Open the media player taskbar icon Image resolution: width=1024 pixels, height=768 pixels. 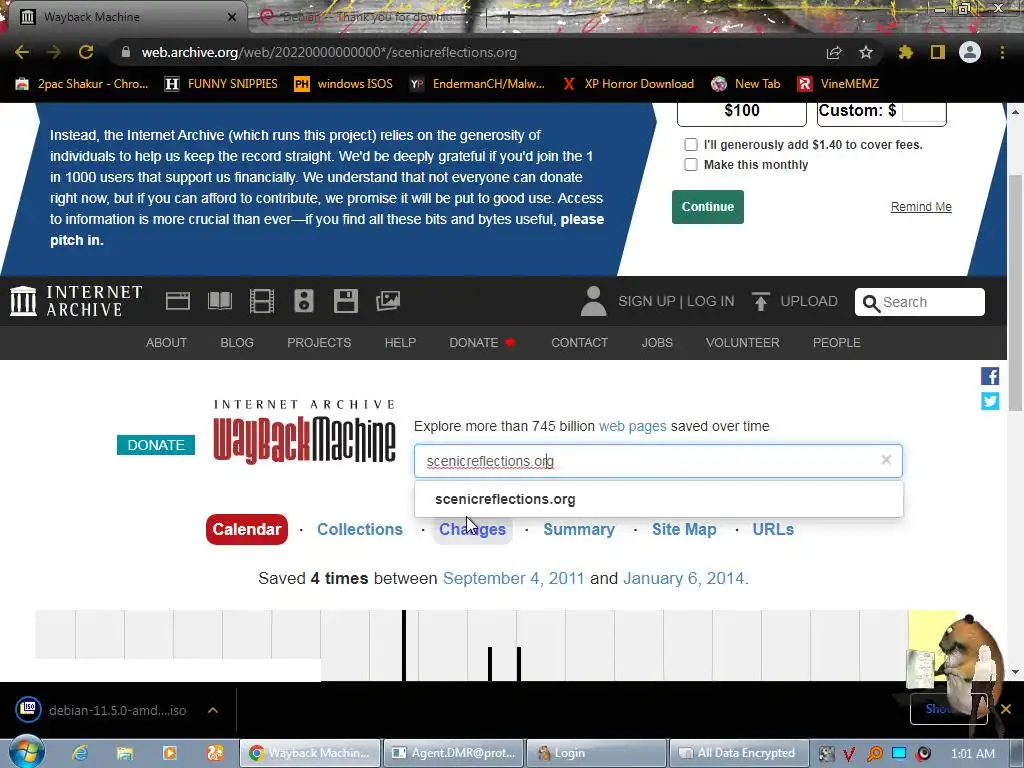[x=170, y=753]
